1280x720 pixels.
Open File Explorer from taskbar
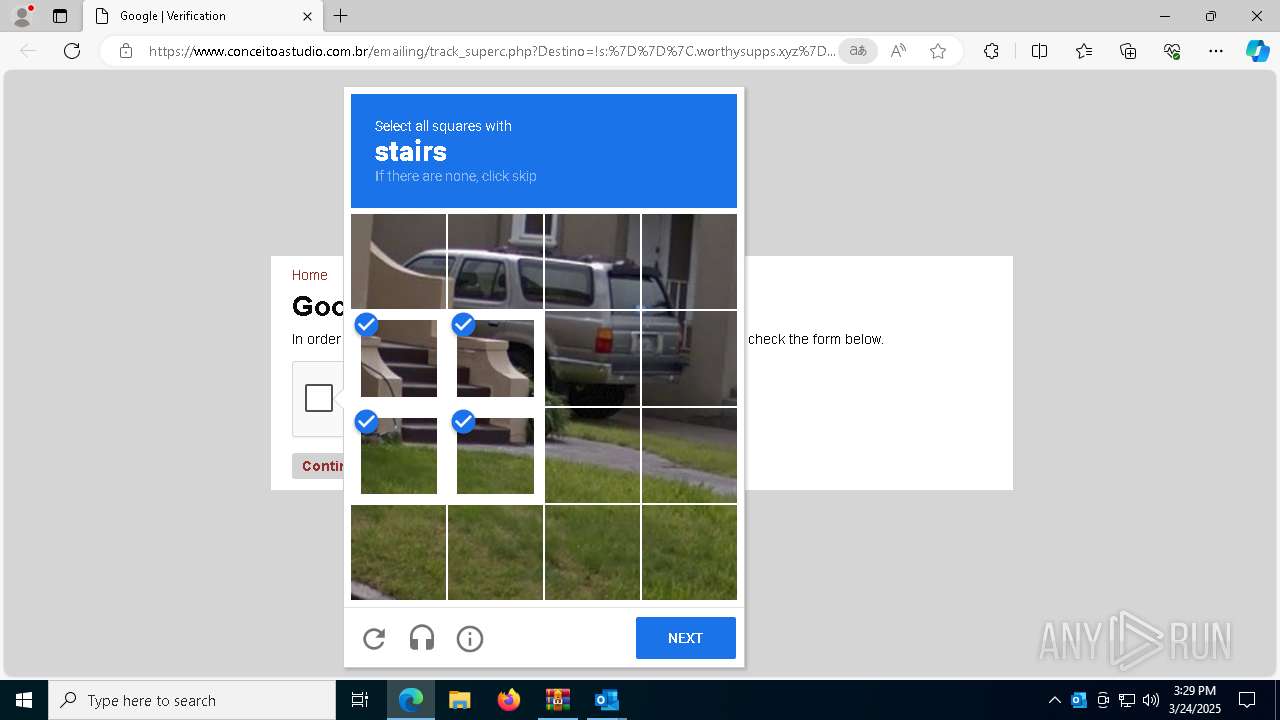pos(459,700)
